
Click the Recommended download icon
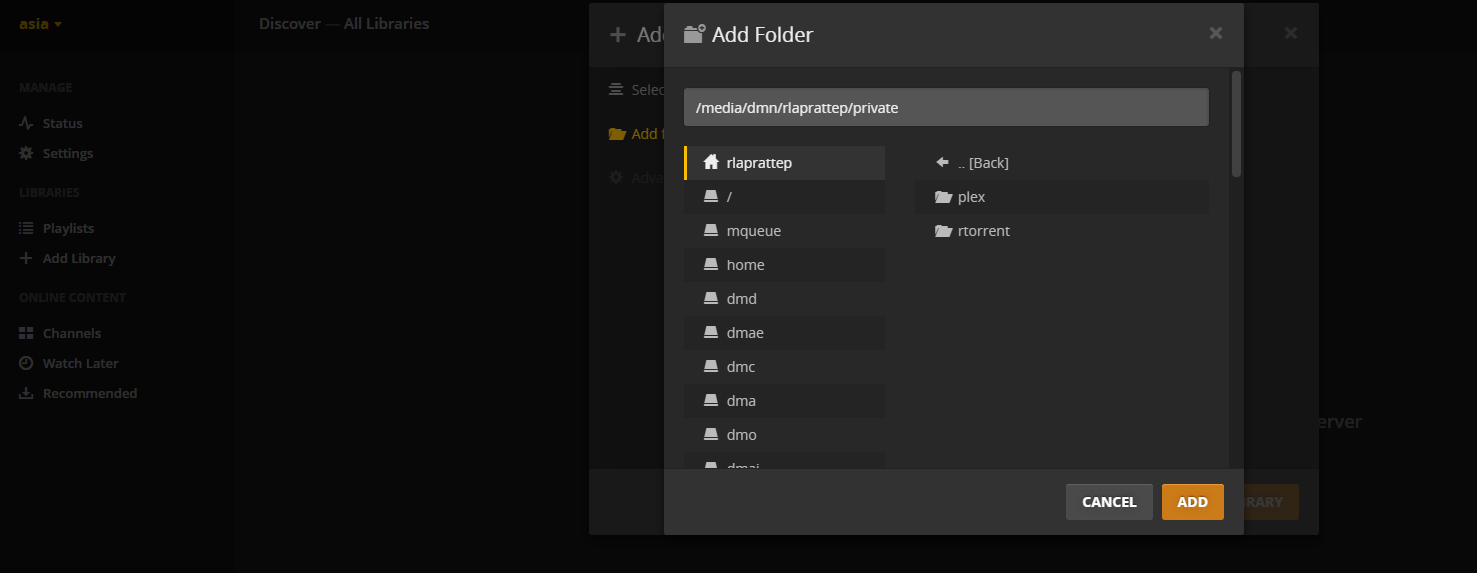[26, 393]
